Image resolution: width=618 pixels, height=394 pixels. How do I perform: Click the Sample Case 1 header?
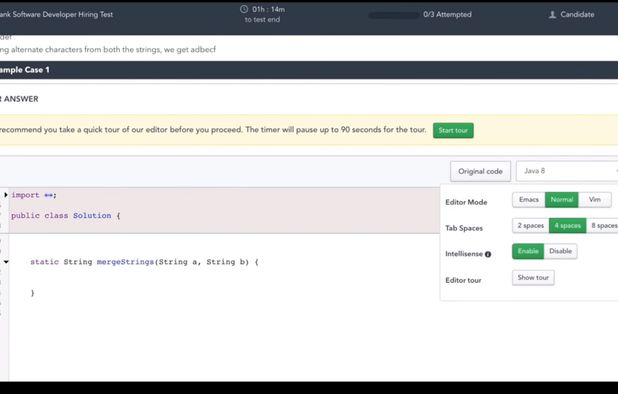(x=309, y=70)
